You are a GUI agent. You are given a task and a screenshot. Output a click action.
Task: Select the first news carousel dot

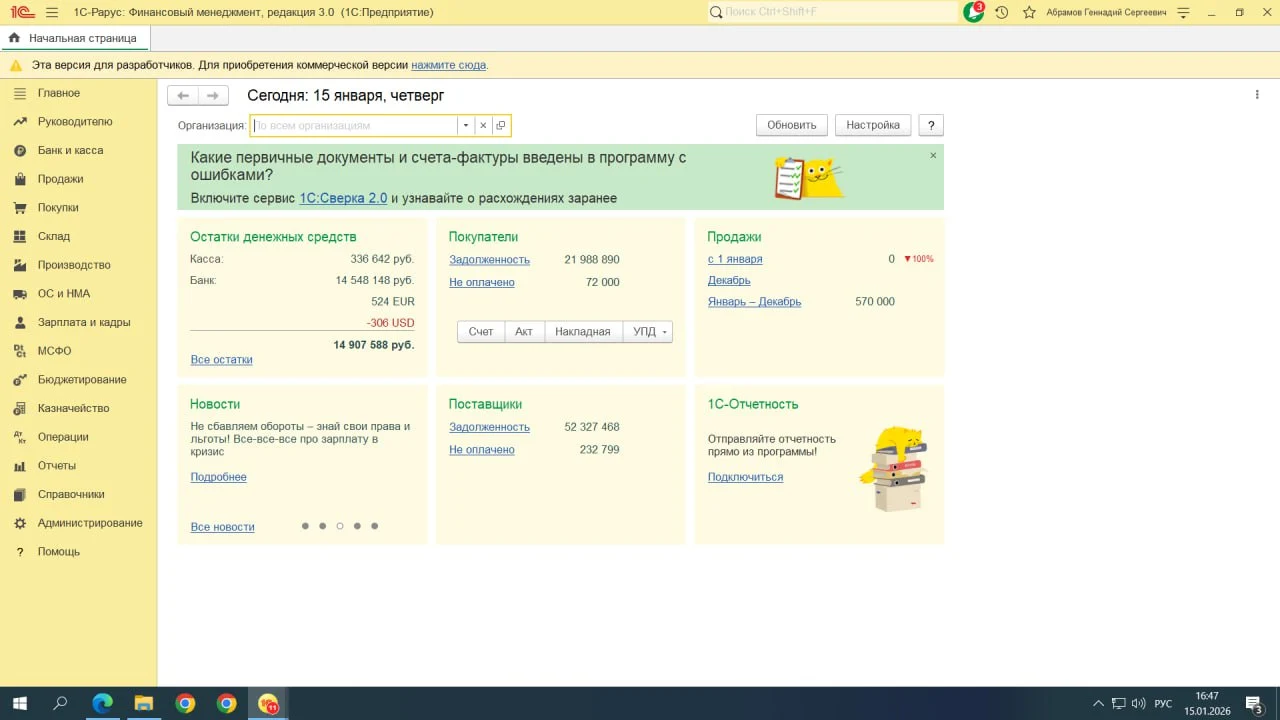click(x=305, y=526)
